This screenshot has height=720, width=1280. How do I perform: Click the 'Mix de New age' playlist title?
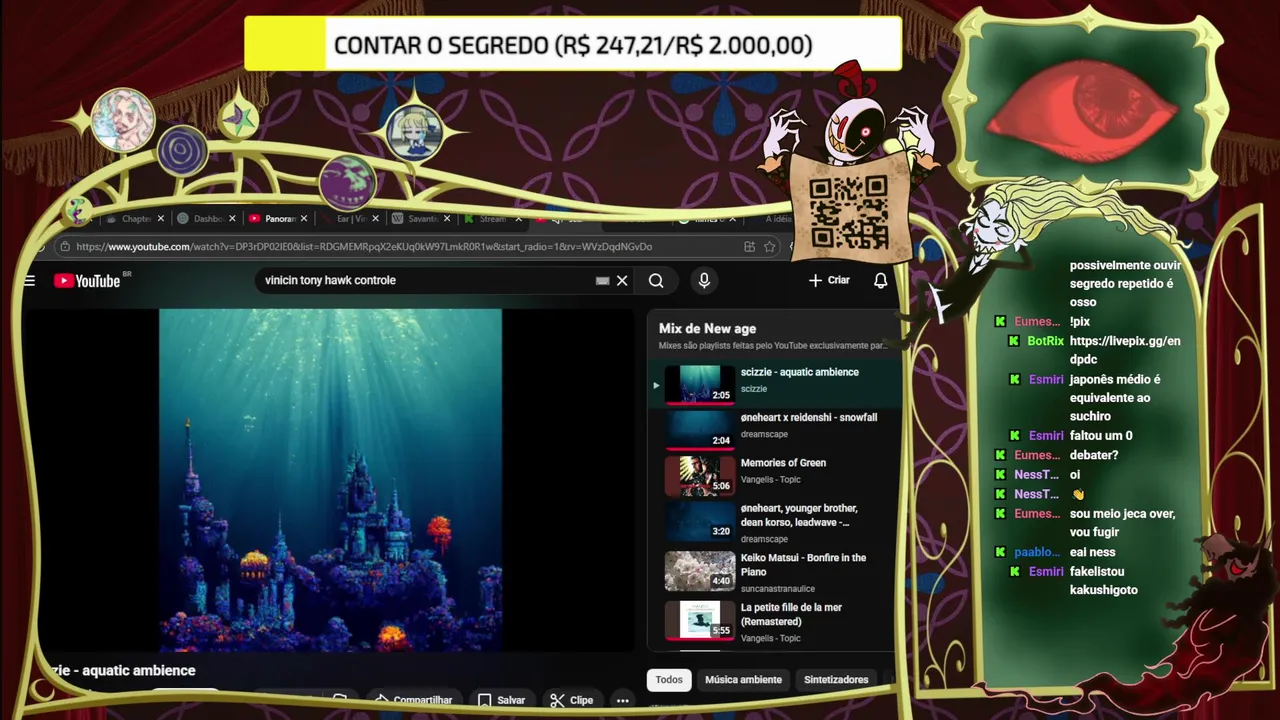coord(707,329)
